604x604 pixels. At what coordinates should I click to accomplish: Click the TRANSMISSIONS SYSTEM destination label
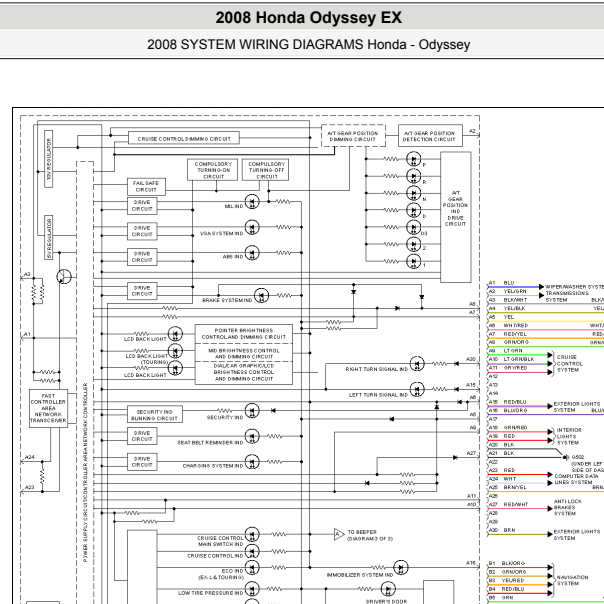567,296
